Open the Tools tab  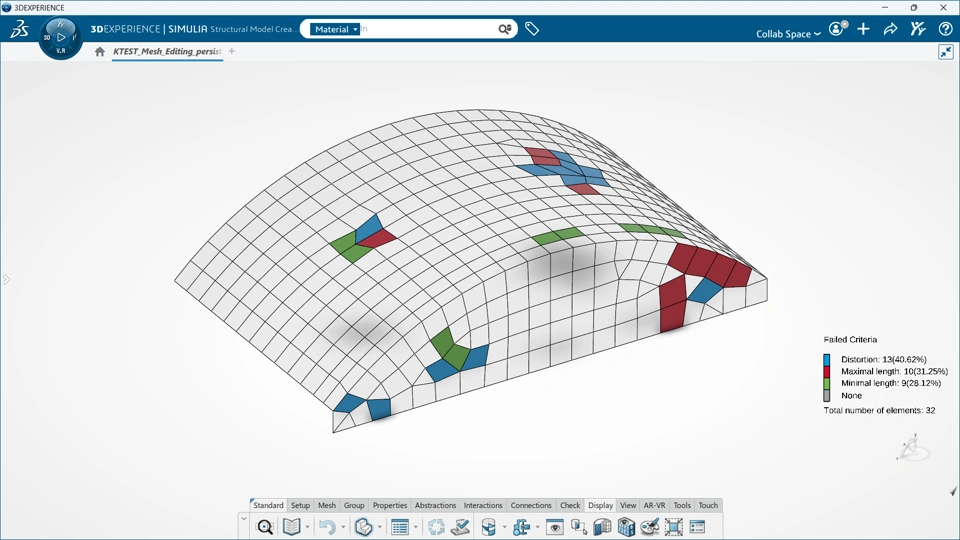point(682,505)
